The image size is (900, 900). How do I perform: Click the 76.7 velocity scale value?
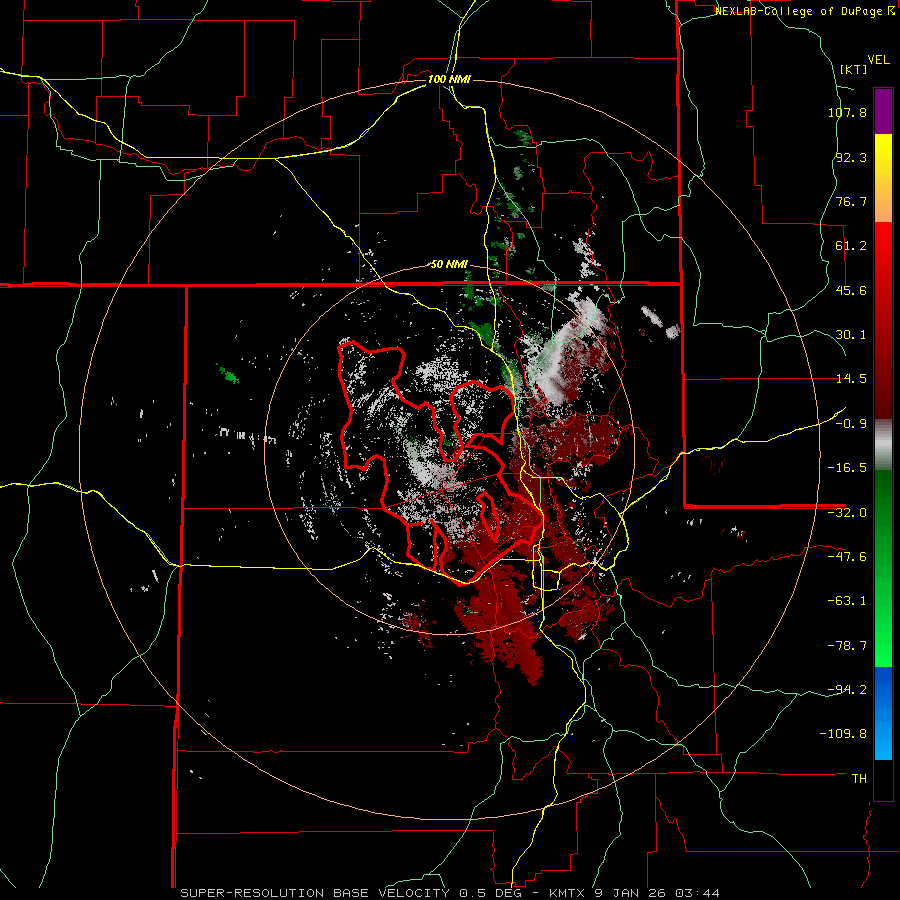point(851,201)
